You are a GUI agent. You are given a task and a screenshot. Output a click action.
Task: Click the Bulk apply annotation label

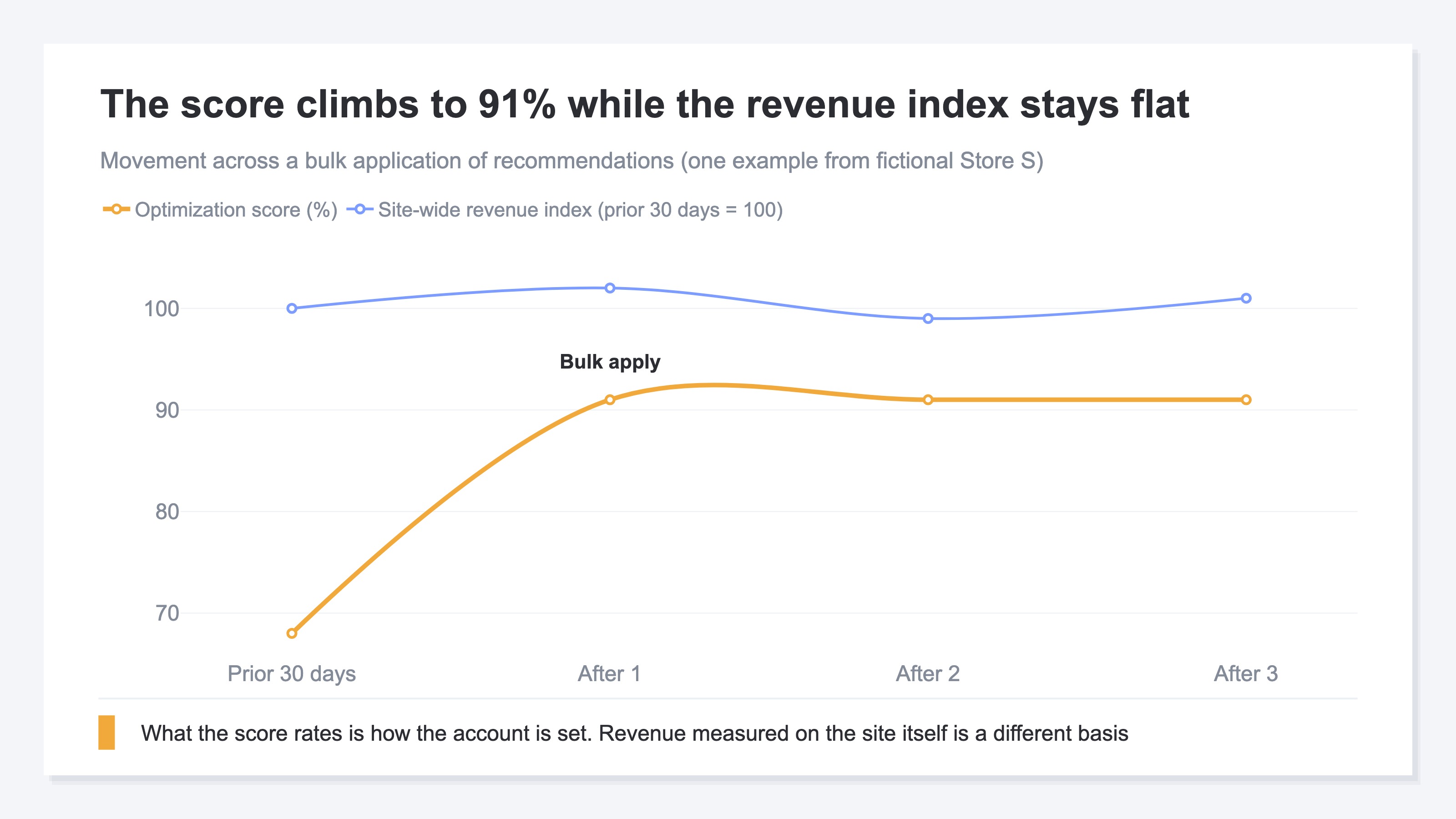pos(610,362)
